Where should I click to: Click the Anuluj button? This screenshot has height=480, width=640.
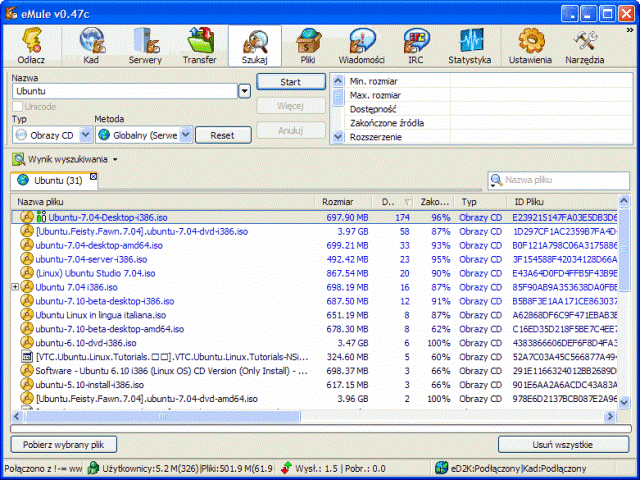pyautogui.click(x=291, y=131)
